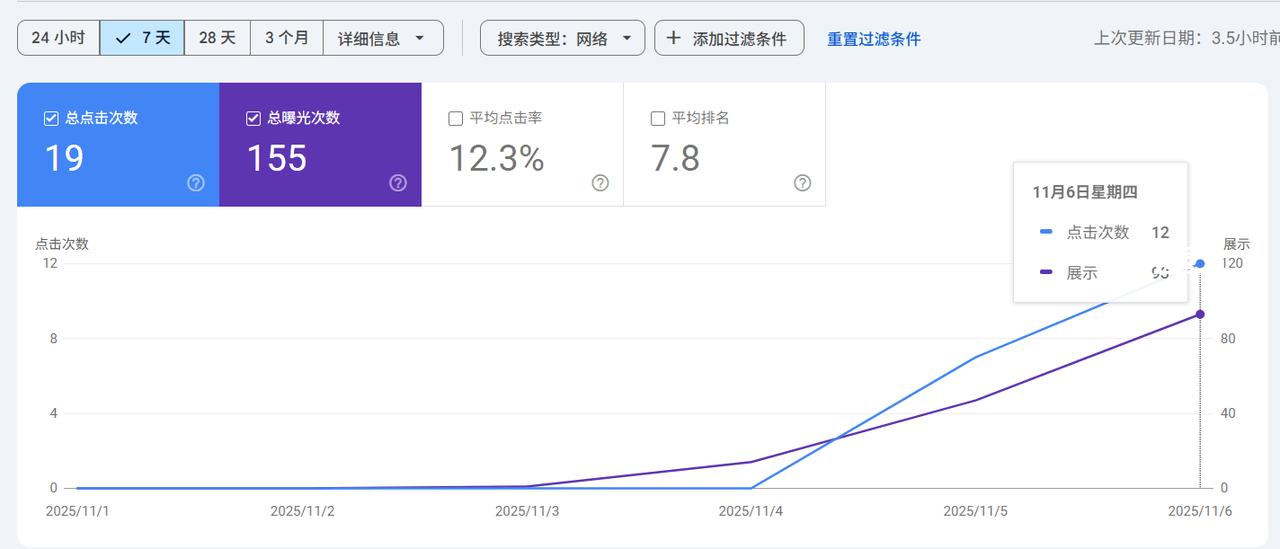
Task: Click help icon on 总曝光次数 card
Action: (398, 183)
